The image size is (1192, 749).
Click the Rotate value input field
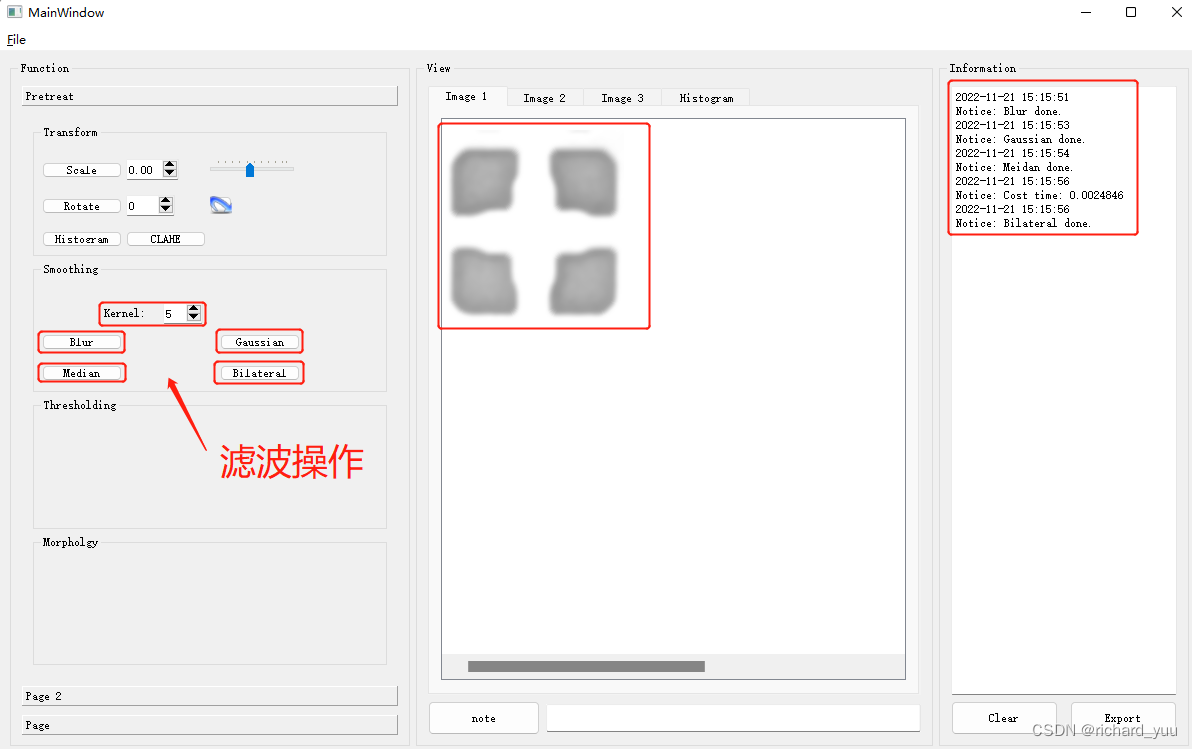point(142,206)
